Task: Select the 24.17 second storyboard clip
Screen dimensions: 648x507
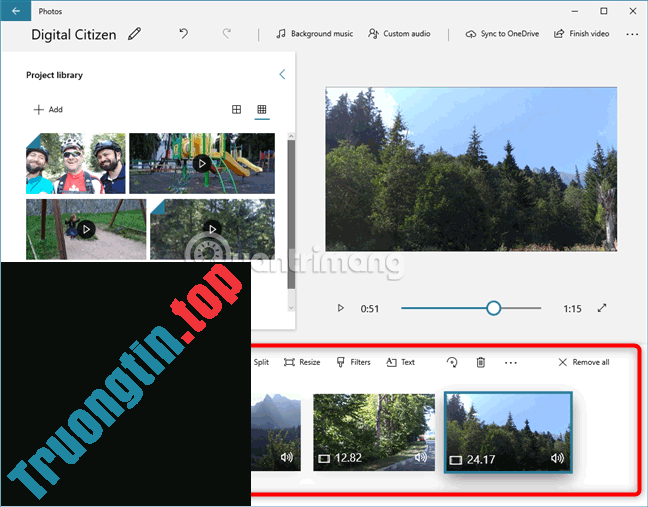Action: click(x=508, y=432)
